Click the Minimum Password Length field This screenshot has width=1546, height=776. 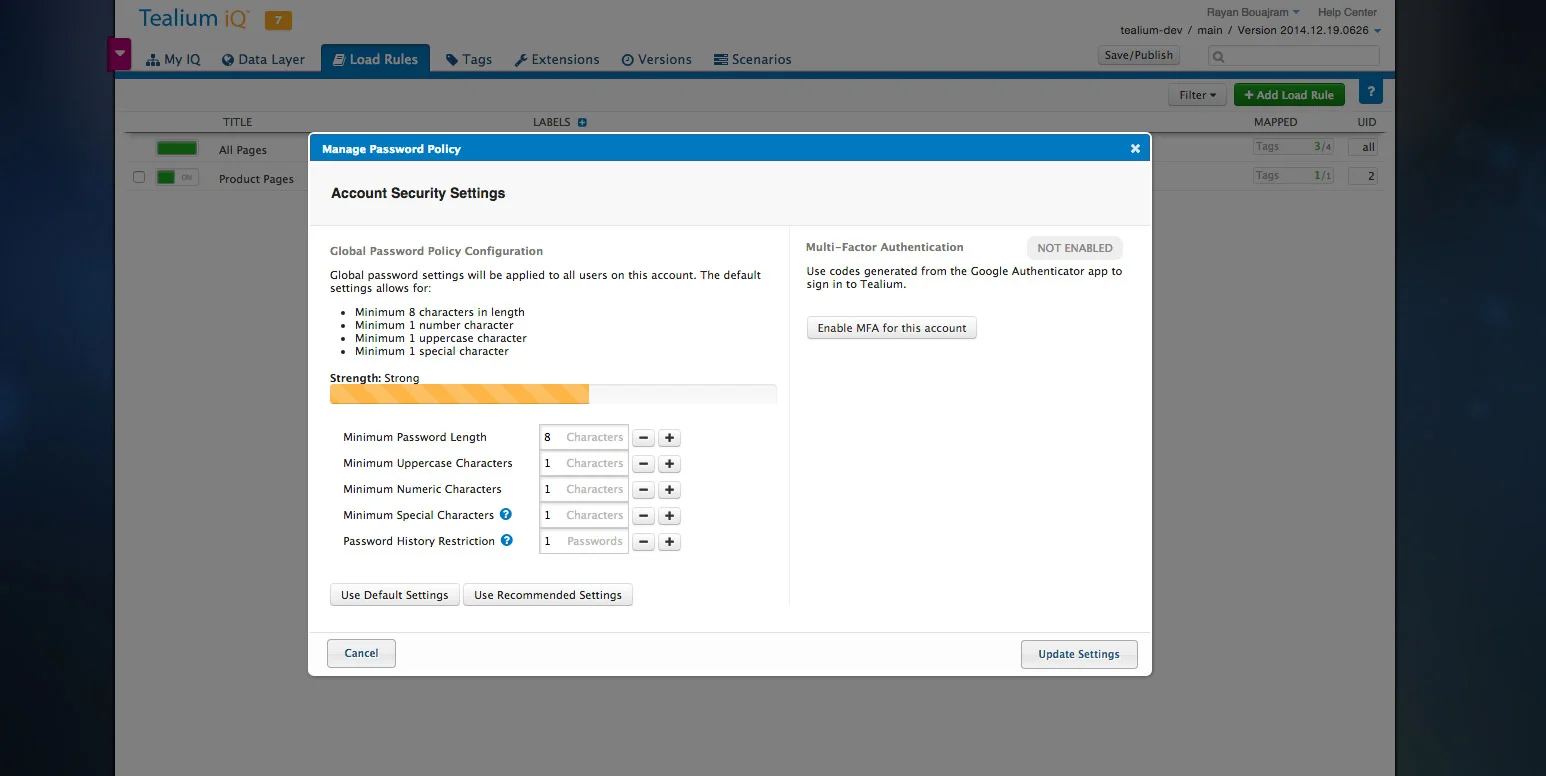584,437
